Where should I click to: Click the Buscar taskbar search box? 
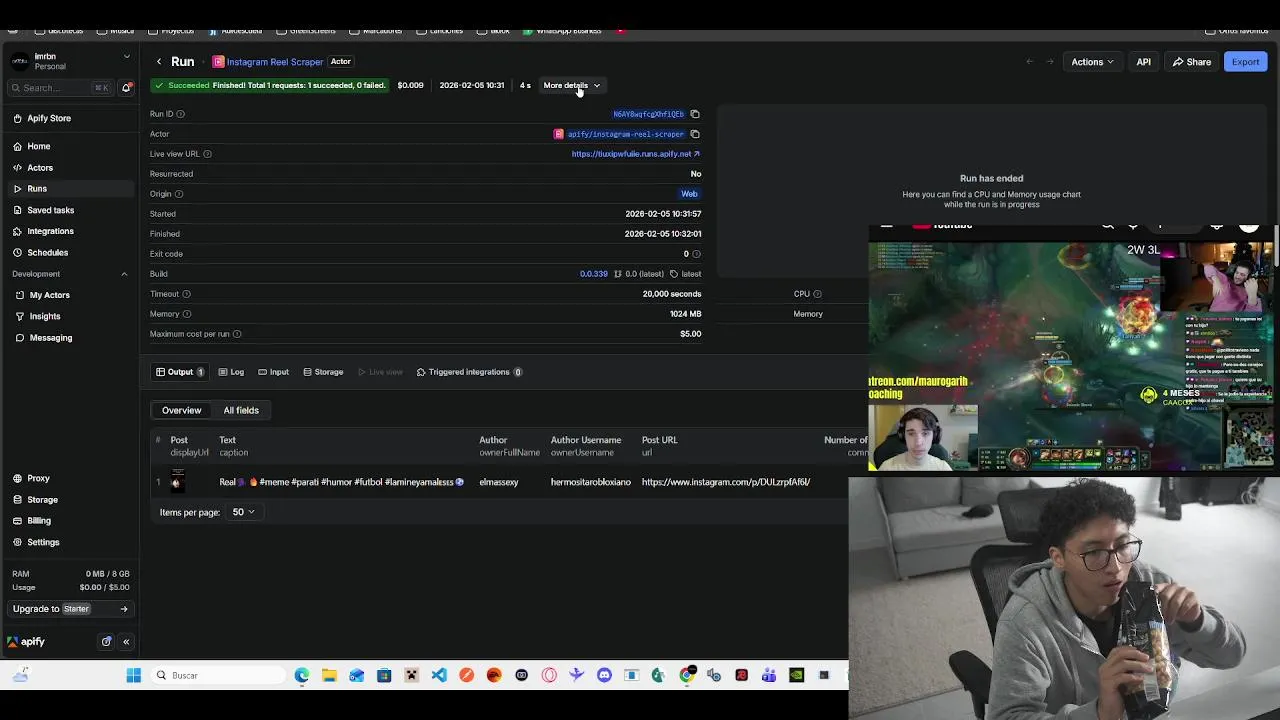(x=220, y=676)
